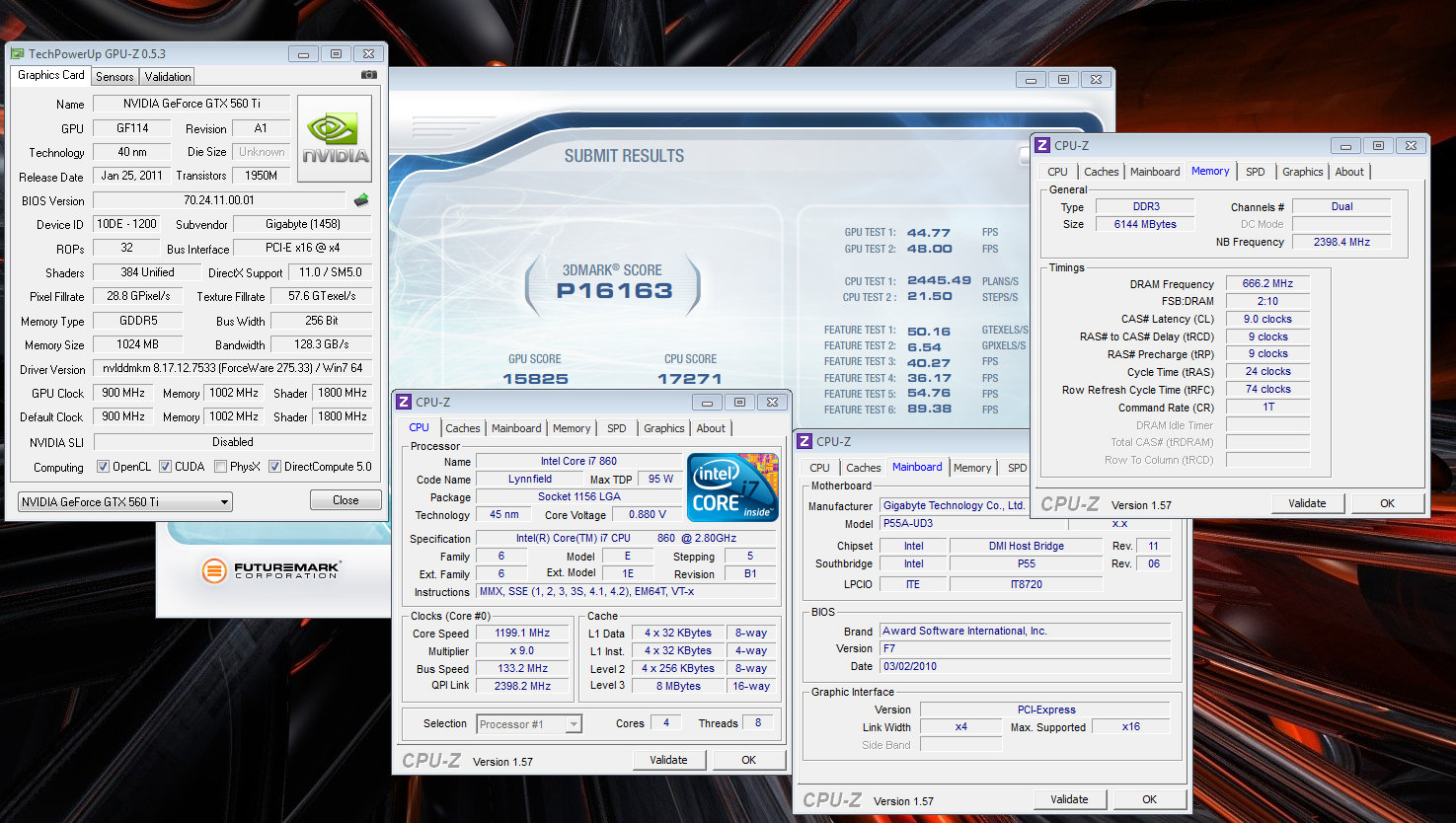Click the GPU Clock value 900 MHz
This screenshot has width=1456, height=823.
point(123,393)
